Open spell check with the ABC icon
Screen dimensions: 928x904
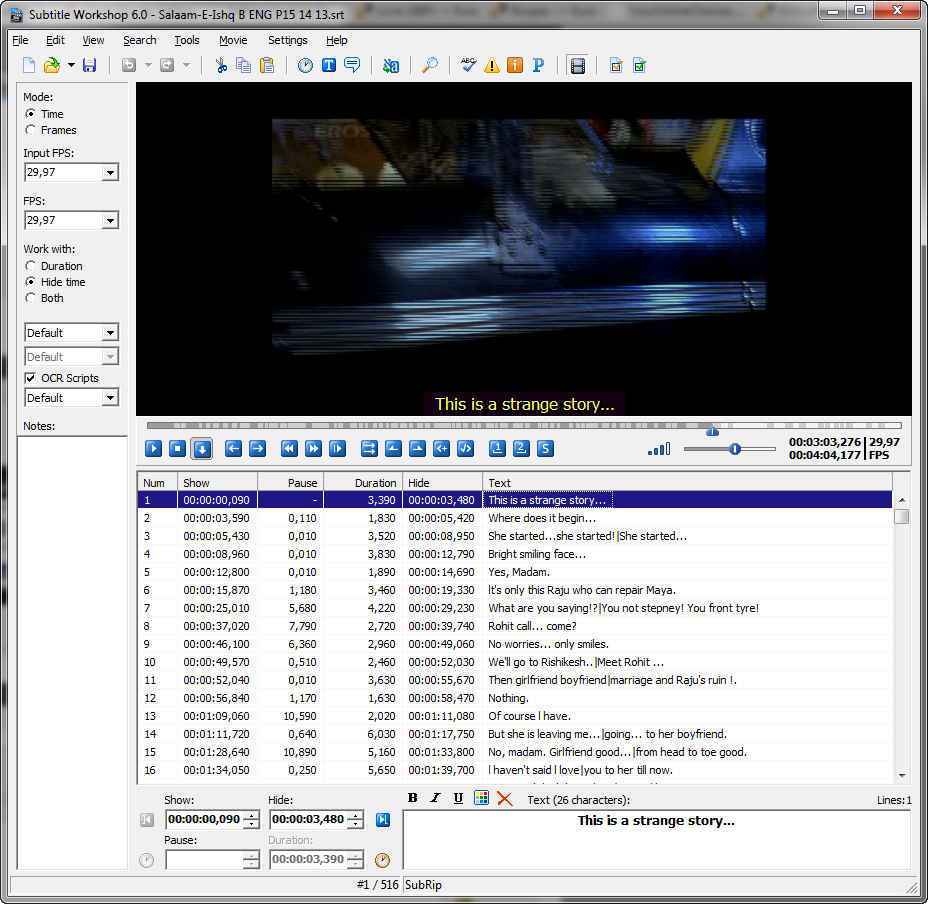(x=468, y=66)
